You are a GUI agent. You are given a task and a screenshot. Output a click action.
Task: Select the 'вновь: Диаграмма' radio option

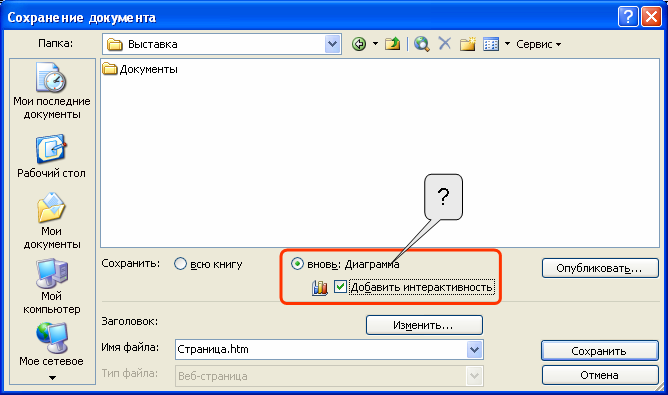[x=297, y=264]
